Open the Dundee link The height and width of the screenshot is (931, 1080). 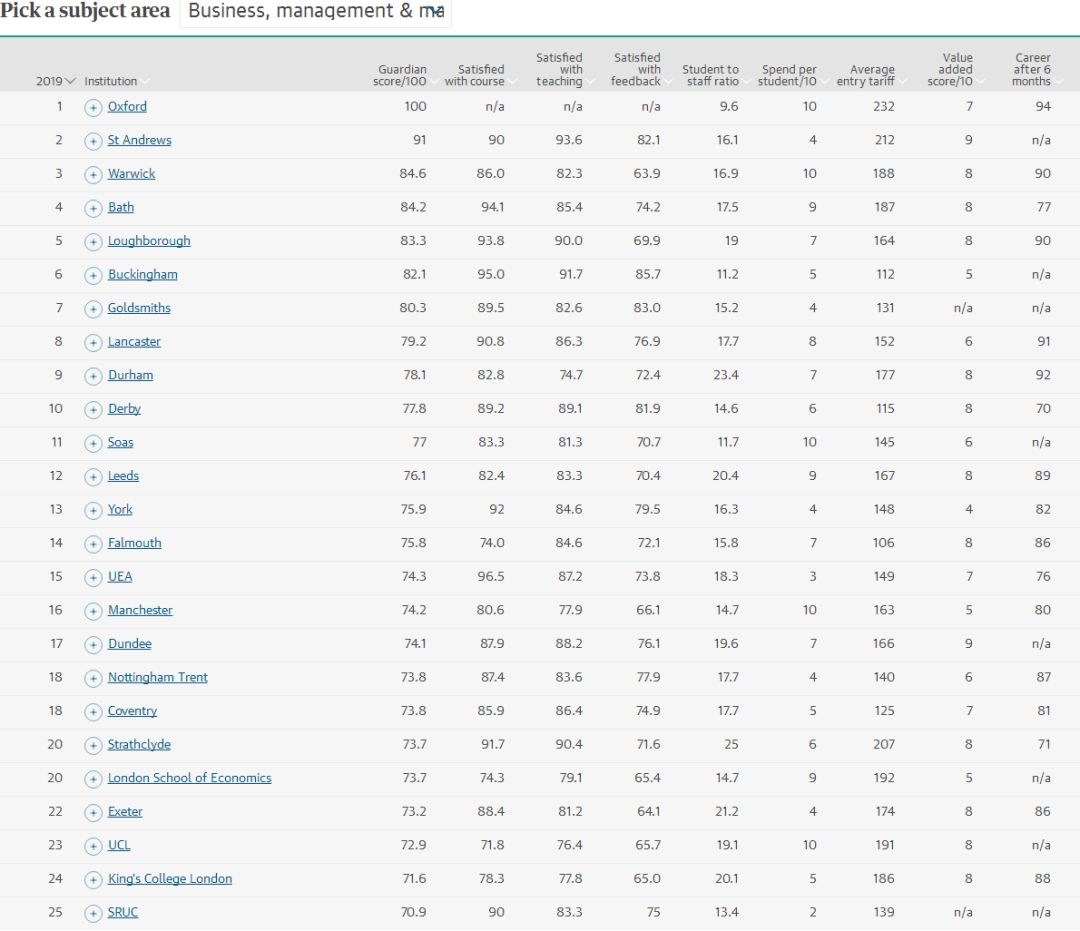click(x=129, y=644)
